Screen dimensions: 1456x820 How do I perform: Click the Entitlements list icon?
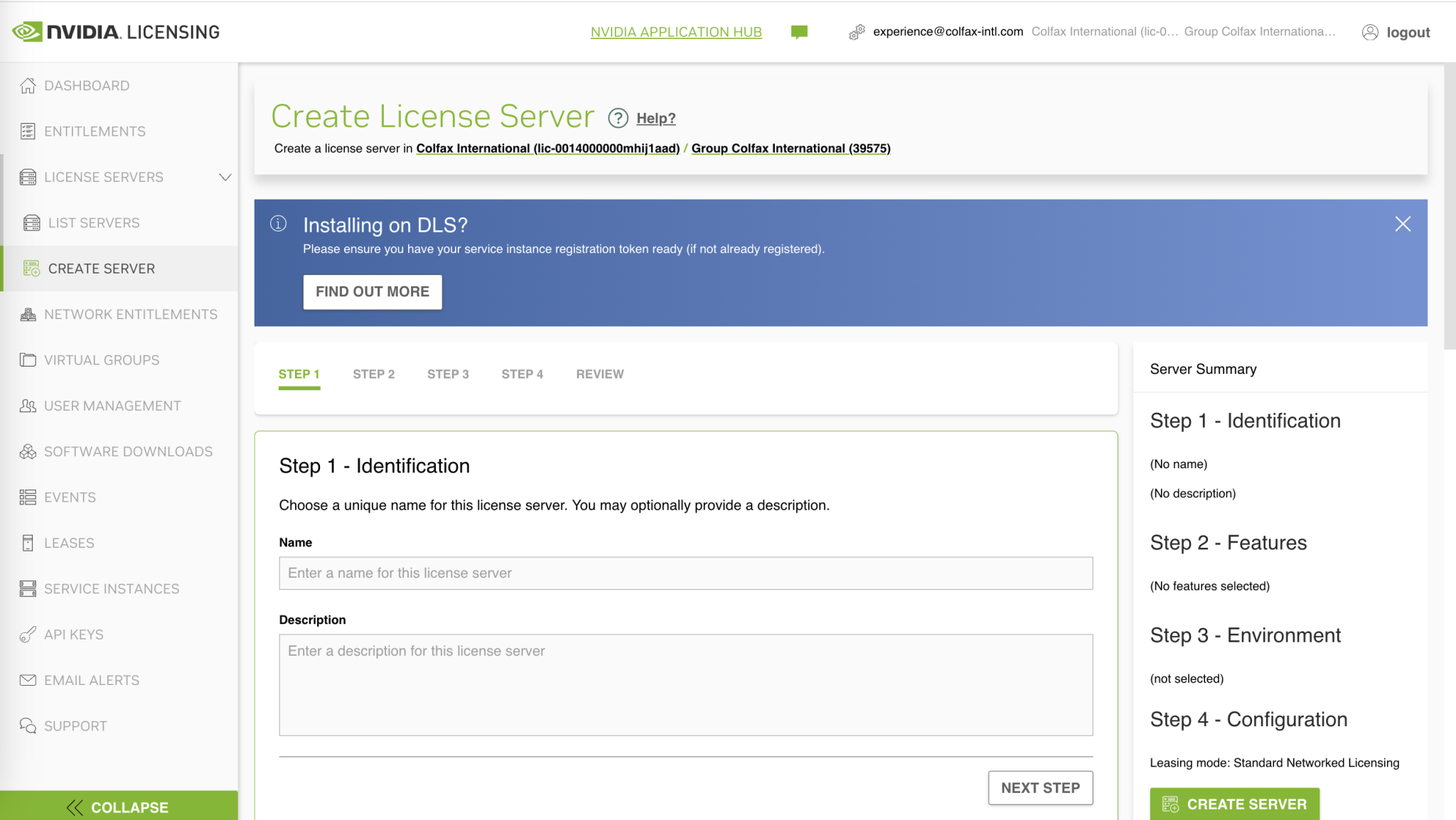(x=28, y=131)
